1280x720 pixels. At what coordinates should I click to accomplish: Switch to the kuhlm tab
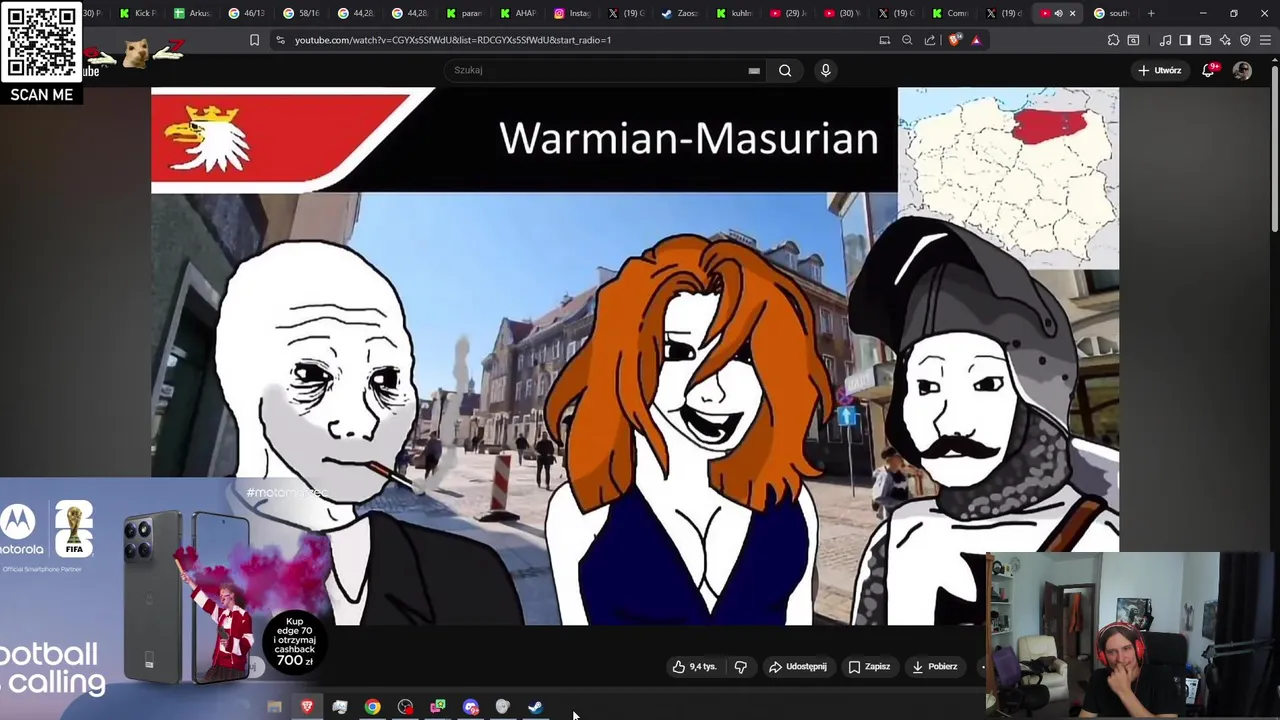[734, 13]
